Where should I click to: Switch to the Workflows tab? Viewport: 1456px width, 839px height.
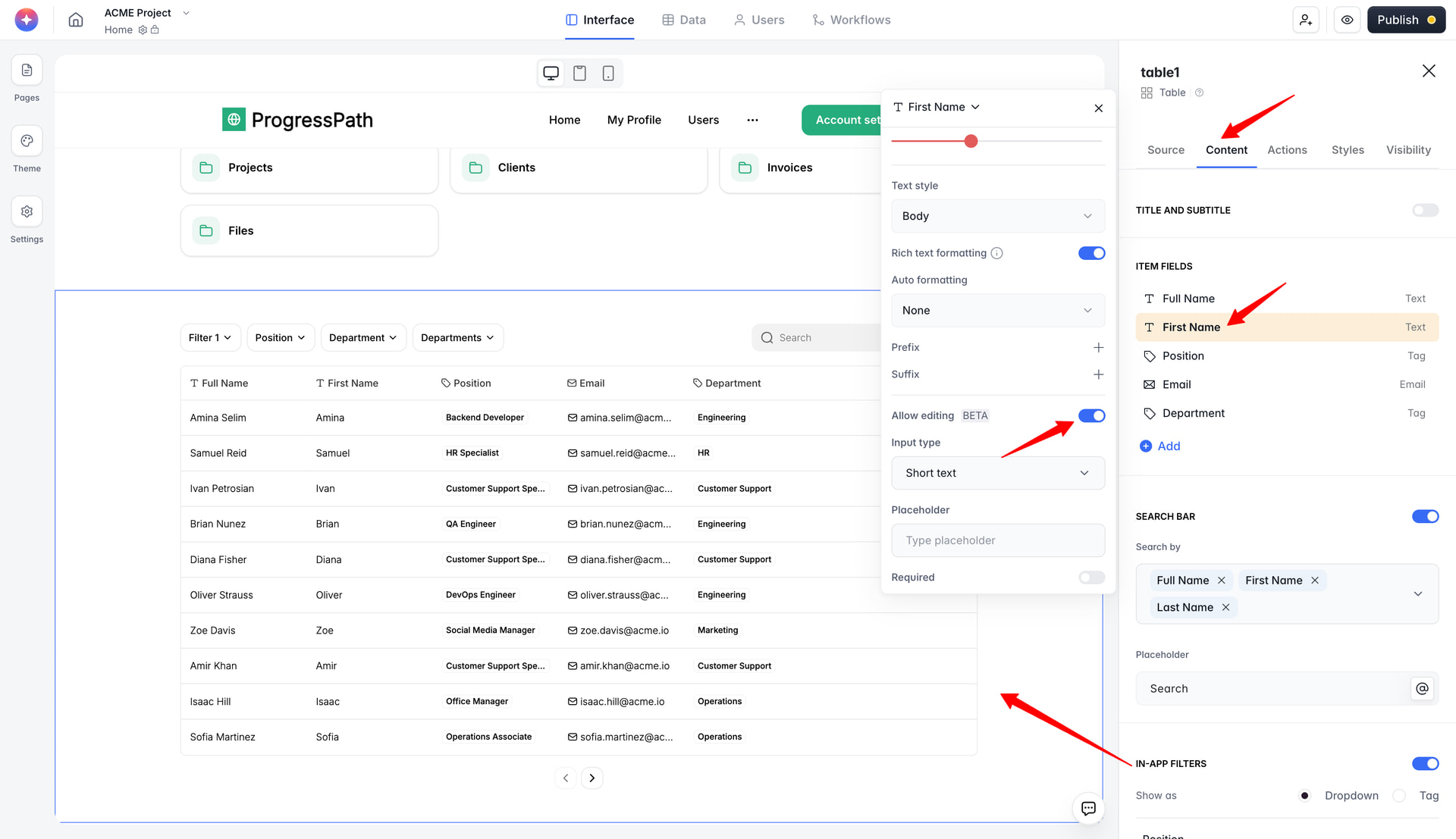pos(851,20)
